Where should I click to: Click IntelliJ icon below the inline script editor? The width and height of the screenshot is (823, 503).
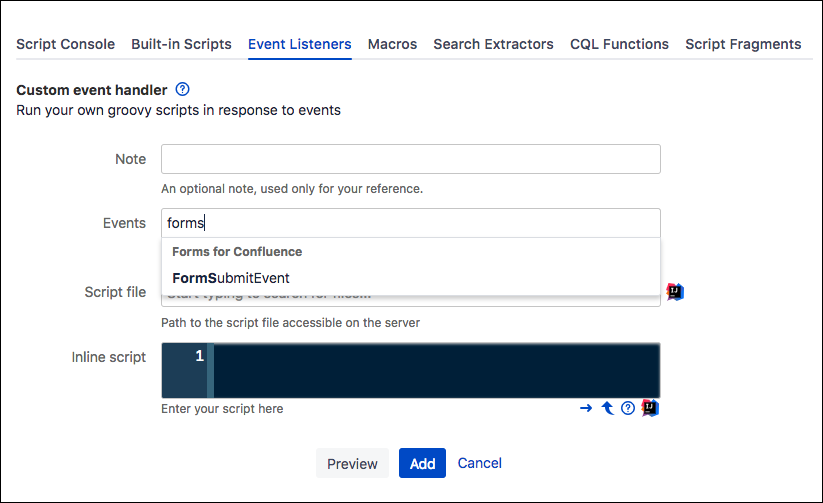coord(650,408)
